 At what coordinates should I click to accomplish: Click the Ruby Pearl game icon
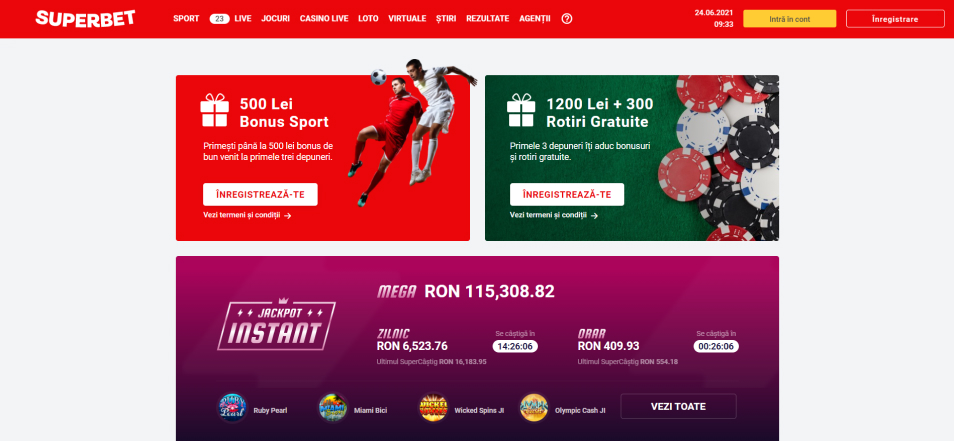coord(232,408)
